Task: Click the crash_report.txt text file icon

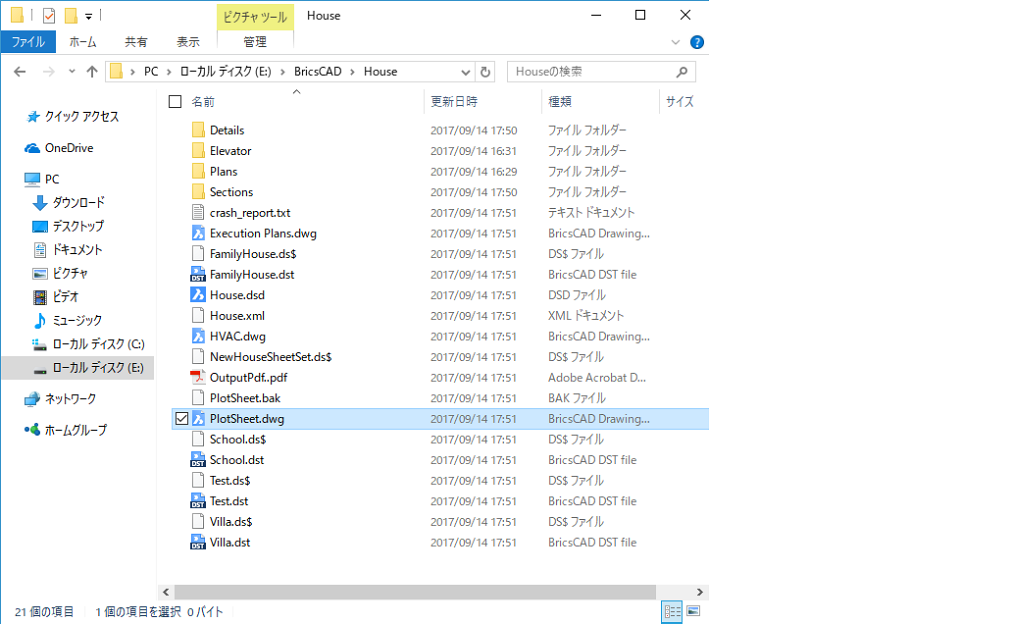Action: point(198,213)
